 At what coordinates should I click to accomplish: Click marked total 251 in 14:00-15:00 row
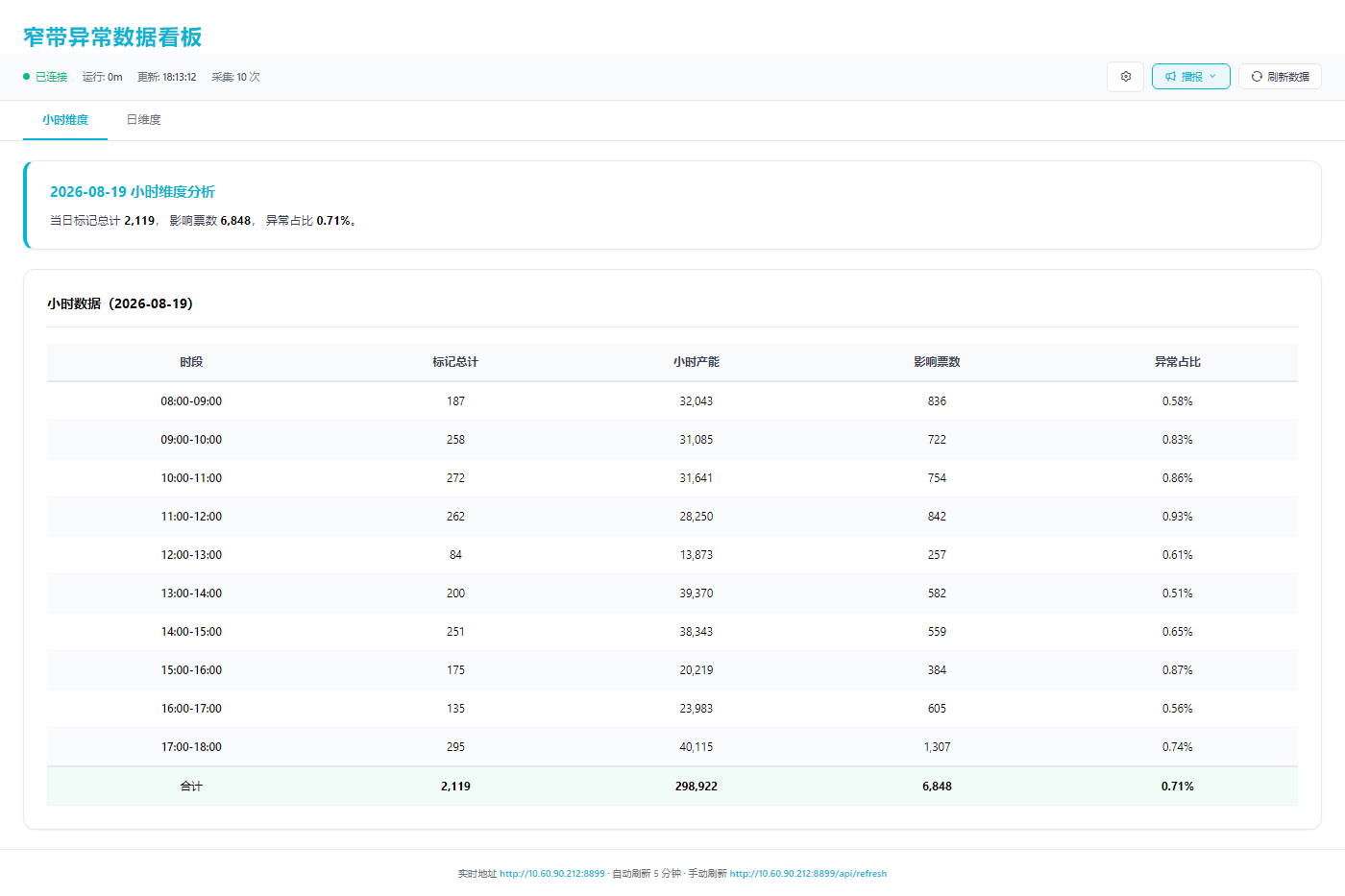pos(455,632)
